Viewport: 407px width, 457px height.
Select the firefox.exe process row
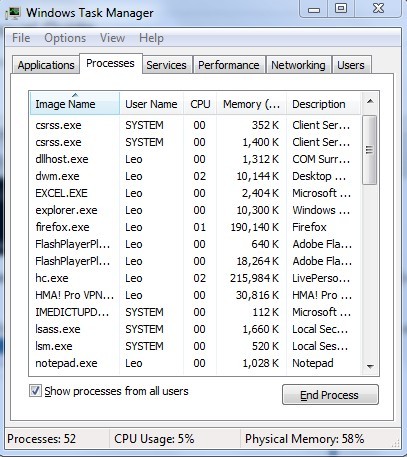[x=195, y=227]
